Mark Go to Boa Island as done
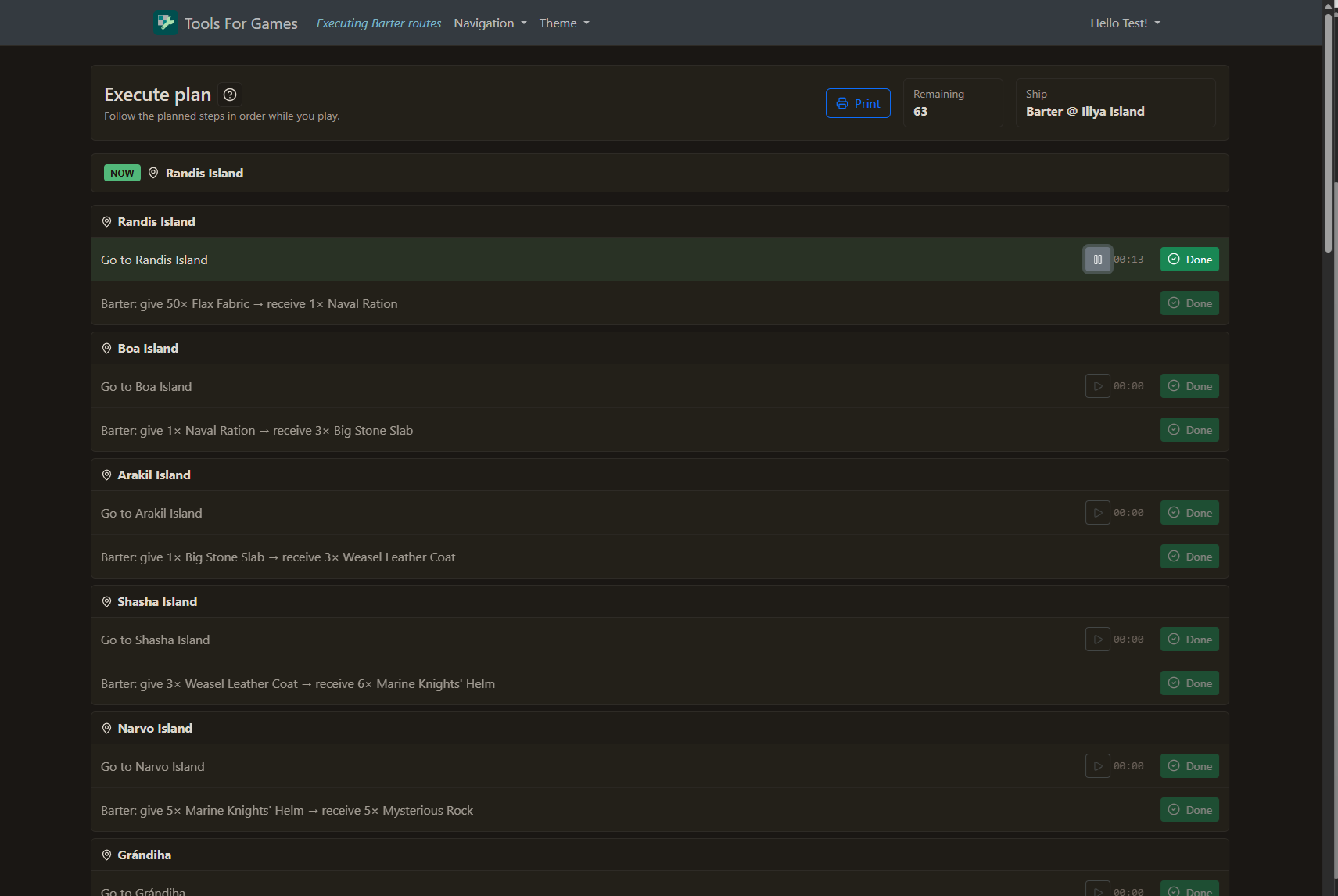This screenshot has width=1338, height=896. click(x=1189, y=386)
